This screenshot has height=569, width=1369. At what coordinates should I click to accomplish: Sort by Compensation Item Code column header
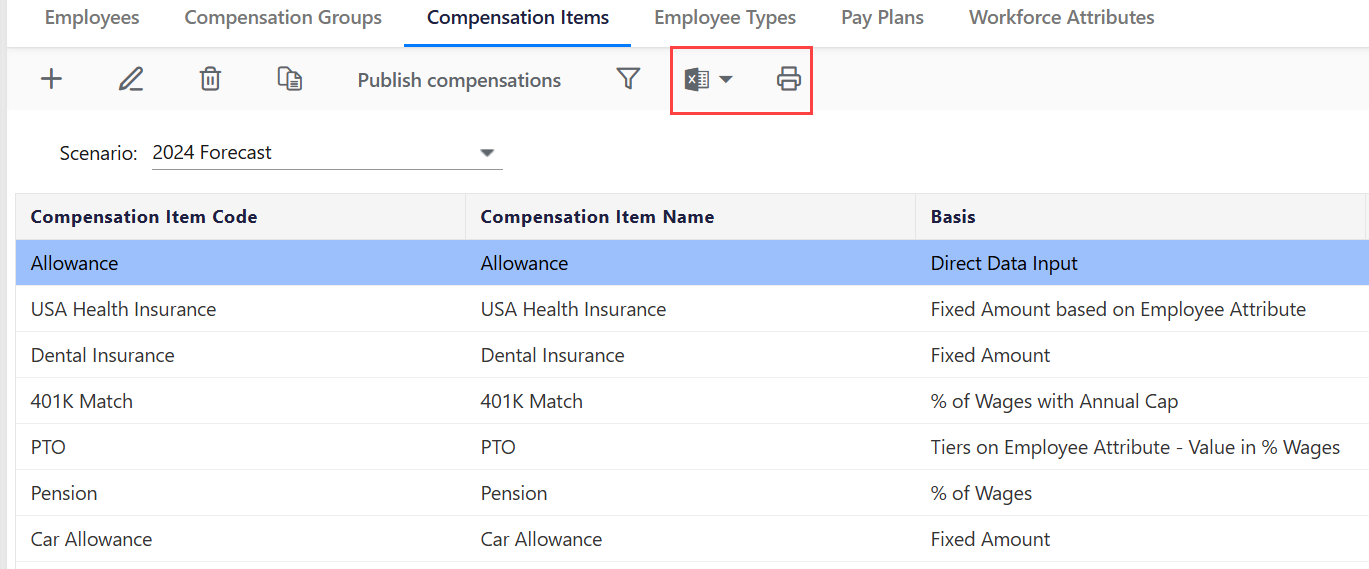tap(144, 217)
